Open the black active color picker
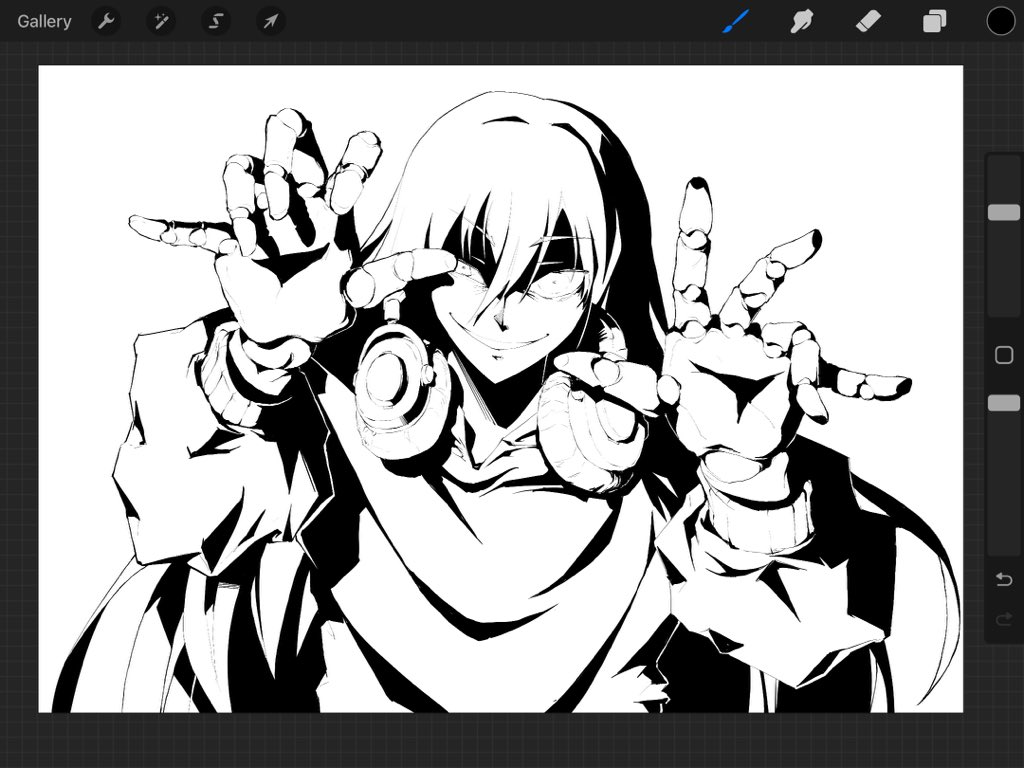Screen dimensions: 1024x768 point(1000,22)
